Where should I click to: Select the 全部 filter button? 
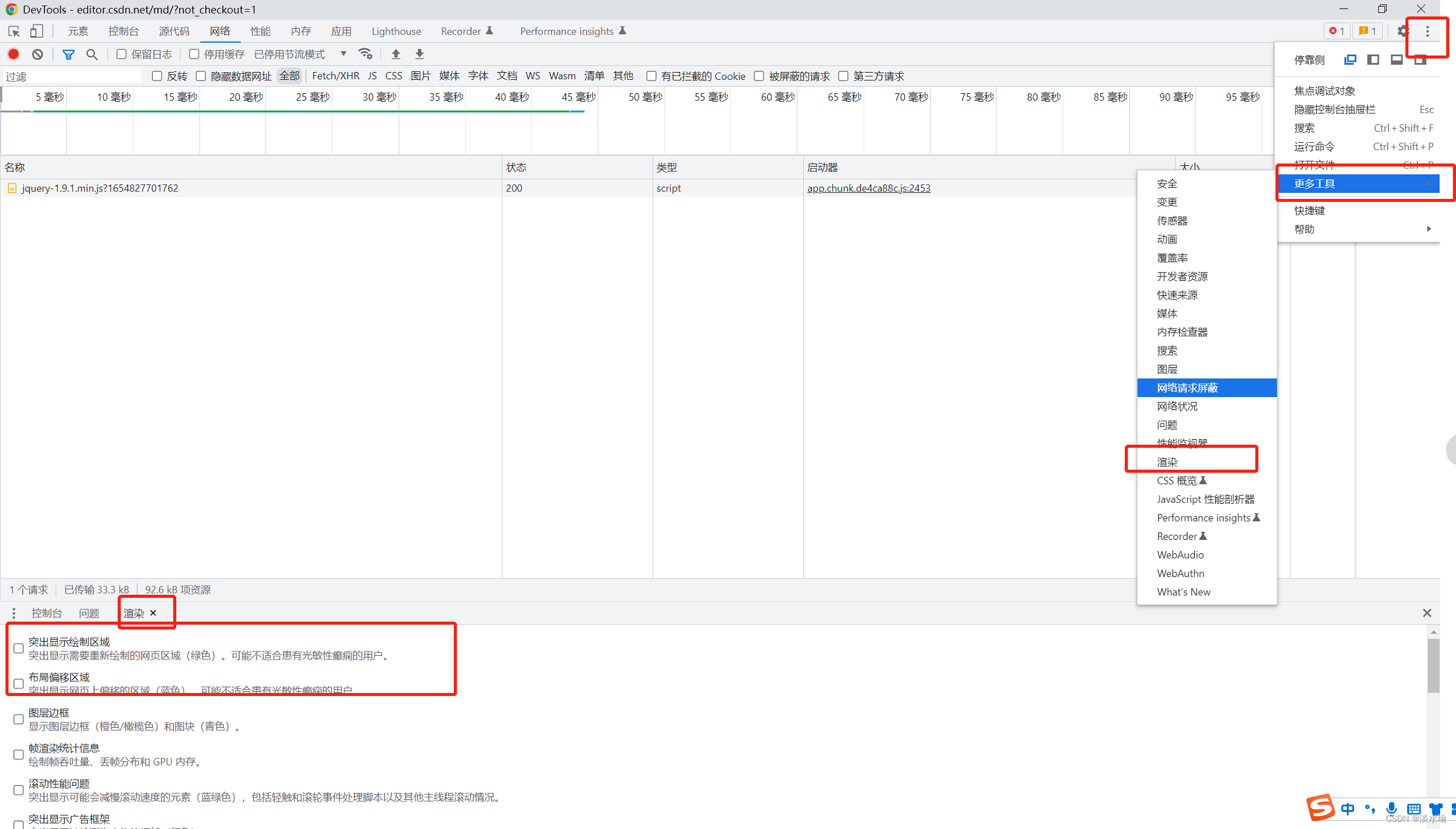290,76
